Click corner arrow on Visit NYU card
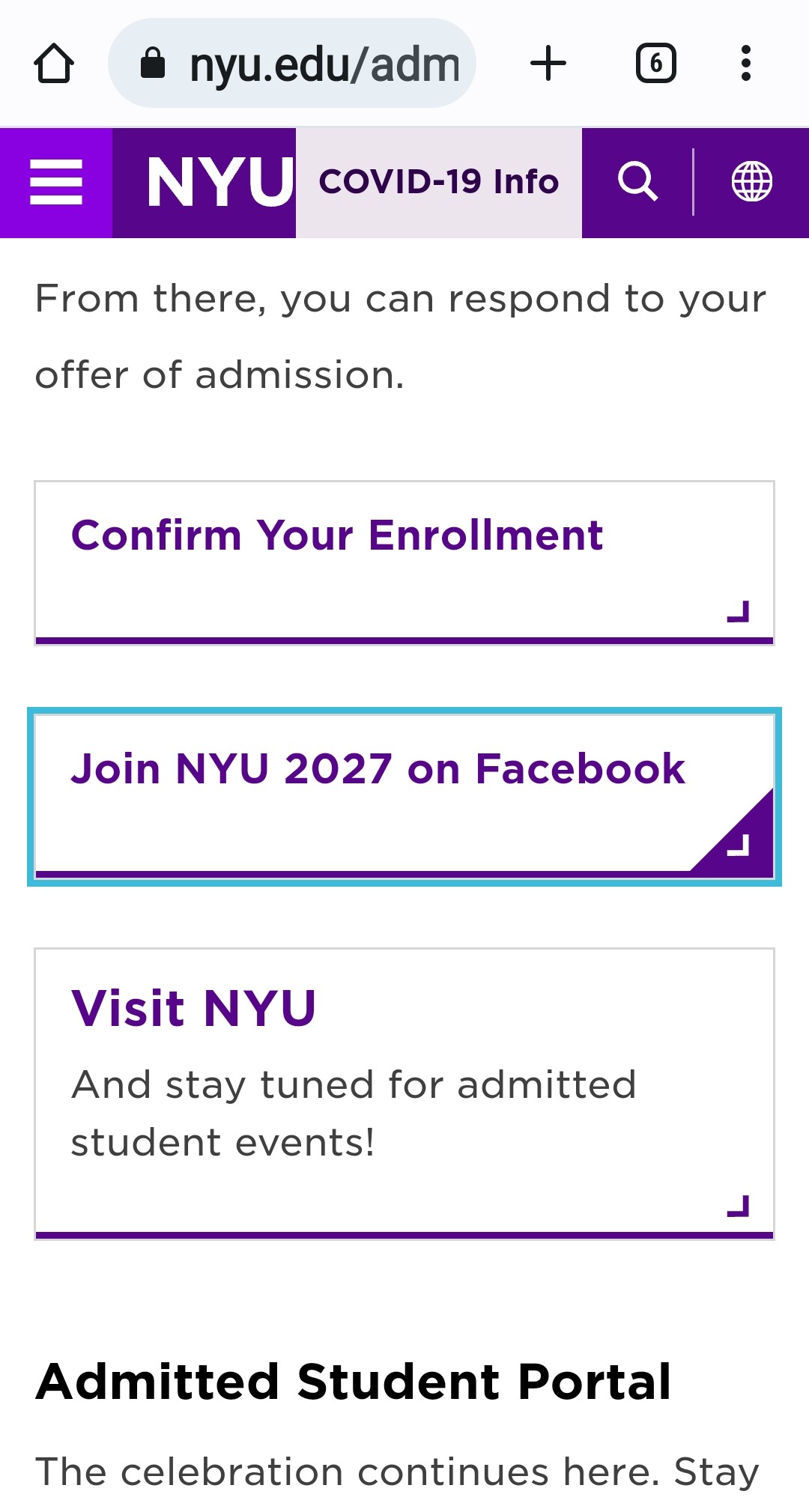The image size is (809, 1512). pyautogui.click(x=739, y=1206)
